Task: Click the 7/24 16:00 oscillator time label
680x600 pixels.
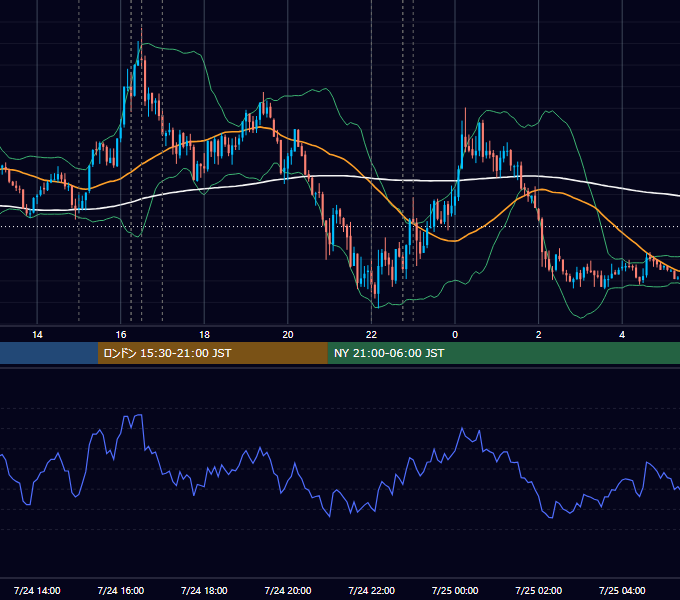Action: (121, 590)
